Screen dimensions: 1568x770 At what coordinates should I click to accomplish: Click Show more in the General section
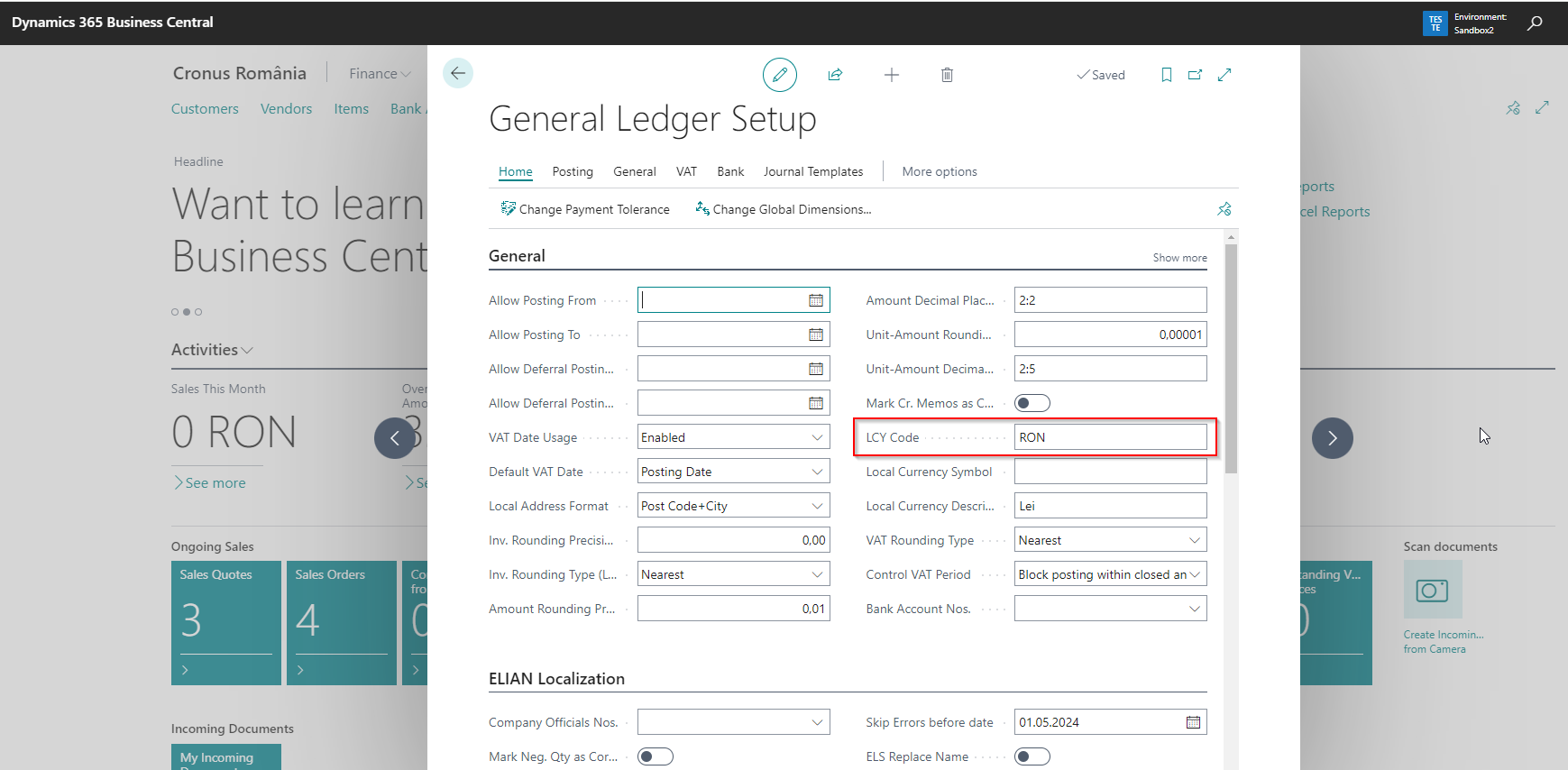point(1179,258)
